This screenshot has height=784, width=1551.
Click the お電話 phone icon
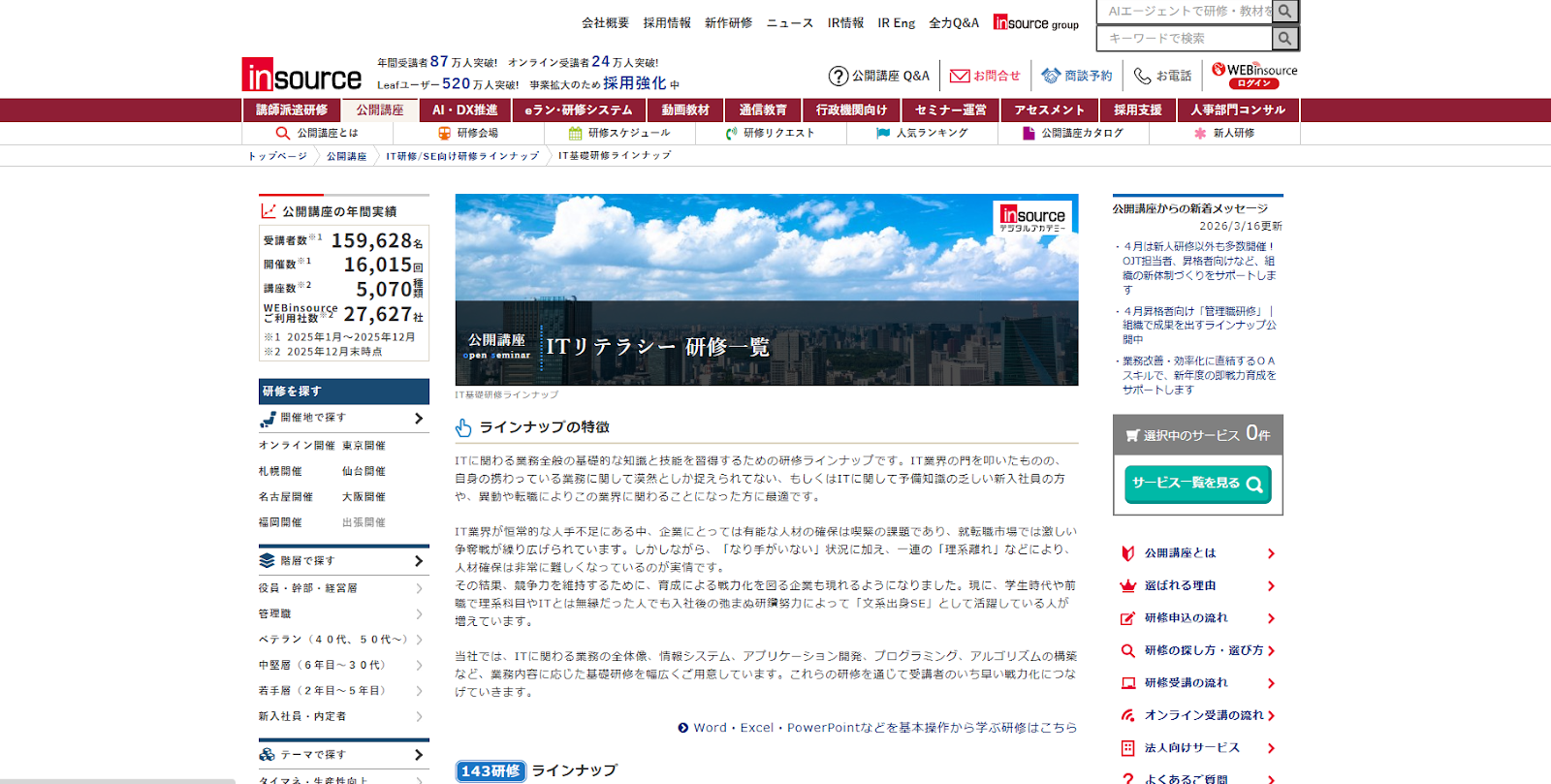tap(1143, 76)
